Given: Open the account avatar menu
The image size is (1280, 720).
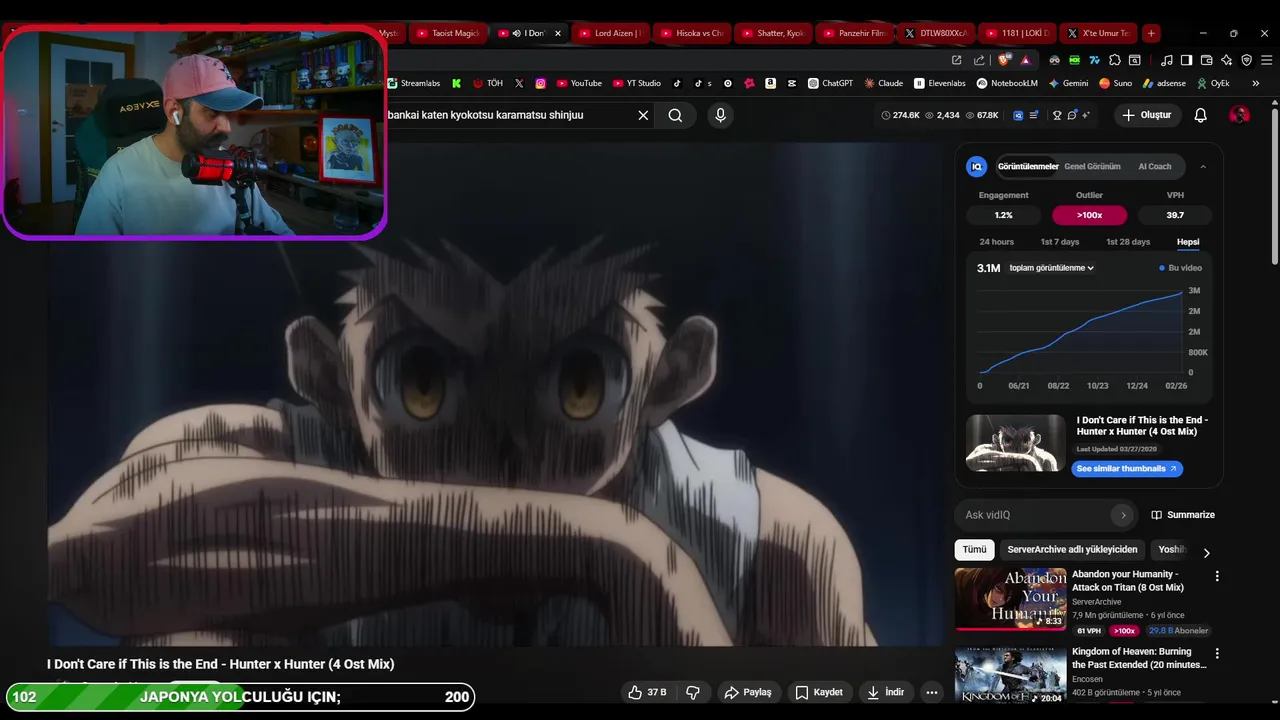Looking at the screenshot, I should tap(1239, 115).
